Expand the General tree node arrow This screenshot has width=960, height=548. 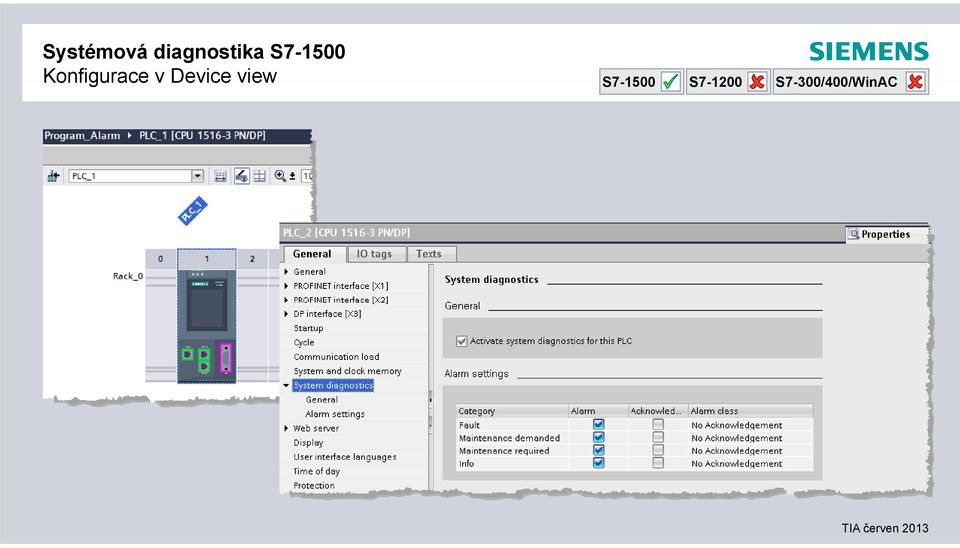(286, 271)
